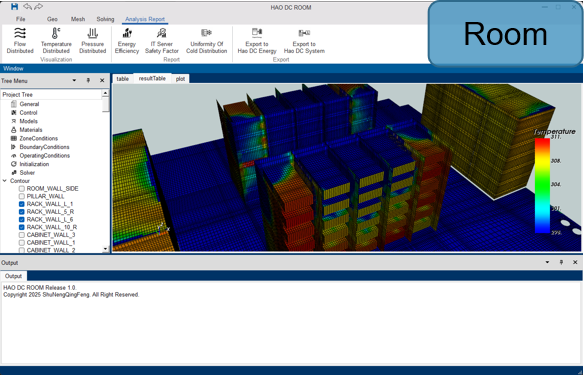Open Tree Menu panel options dropdown
Screen dimensions: 584x376
click(74, 80)
